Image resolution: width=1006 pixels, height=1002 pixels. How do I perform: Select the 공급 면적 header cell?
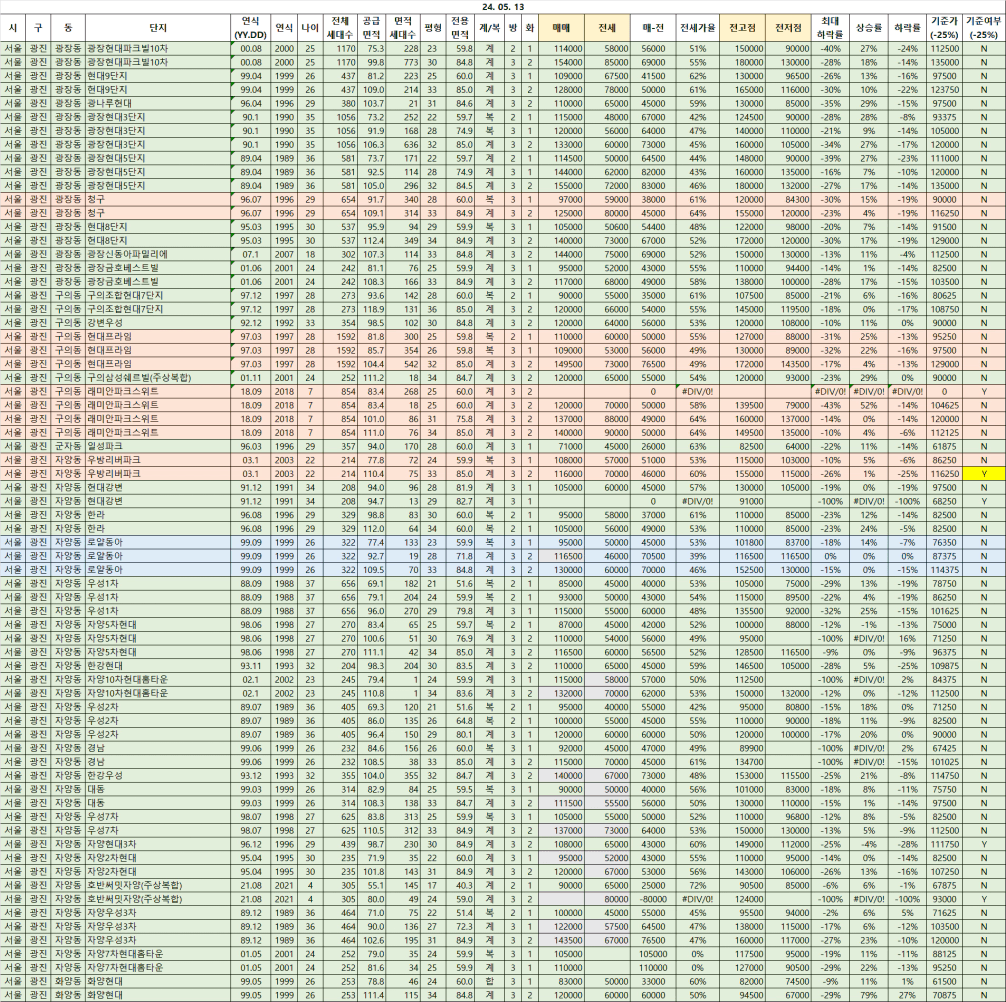(371, 28)
